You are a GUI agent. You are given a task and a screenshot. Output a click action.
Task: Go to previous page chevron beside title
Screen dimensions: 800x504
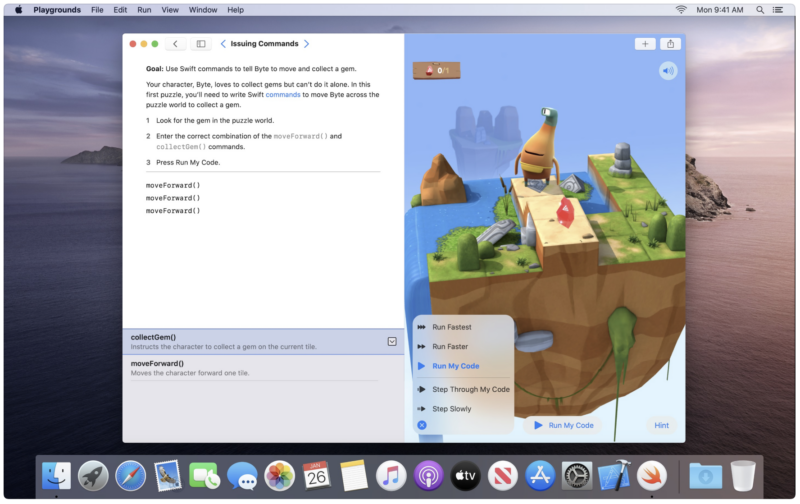pyautogui.click(x=223, y=44)
